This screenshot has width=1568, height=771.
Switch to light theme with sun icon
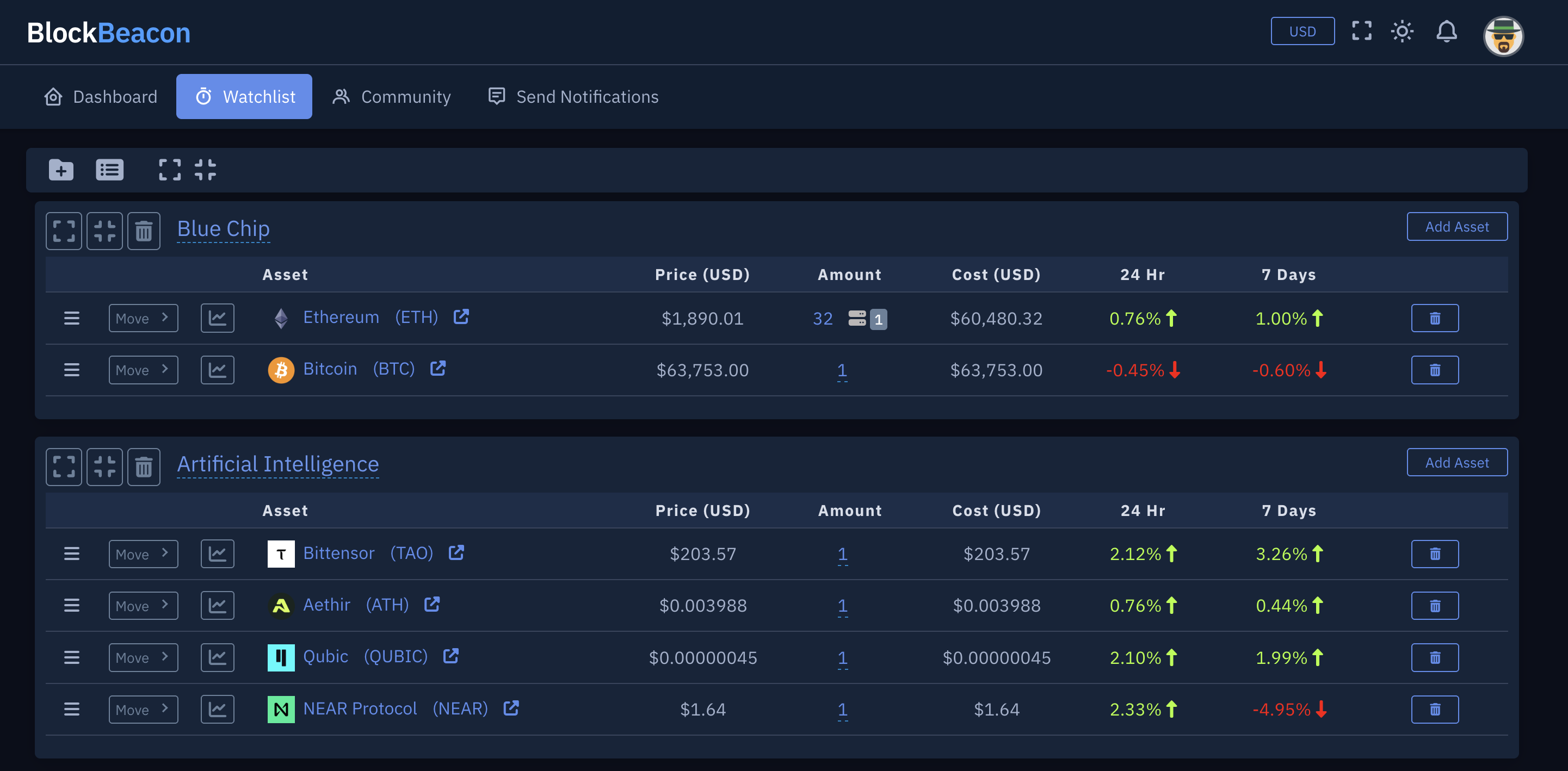(x=1402, y=31)
